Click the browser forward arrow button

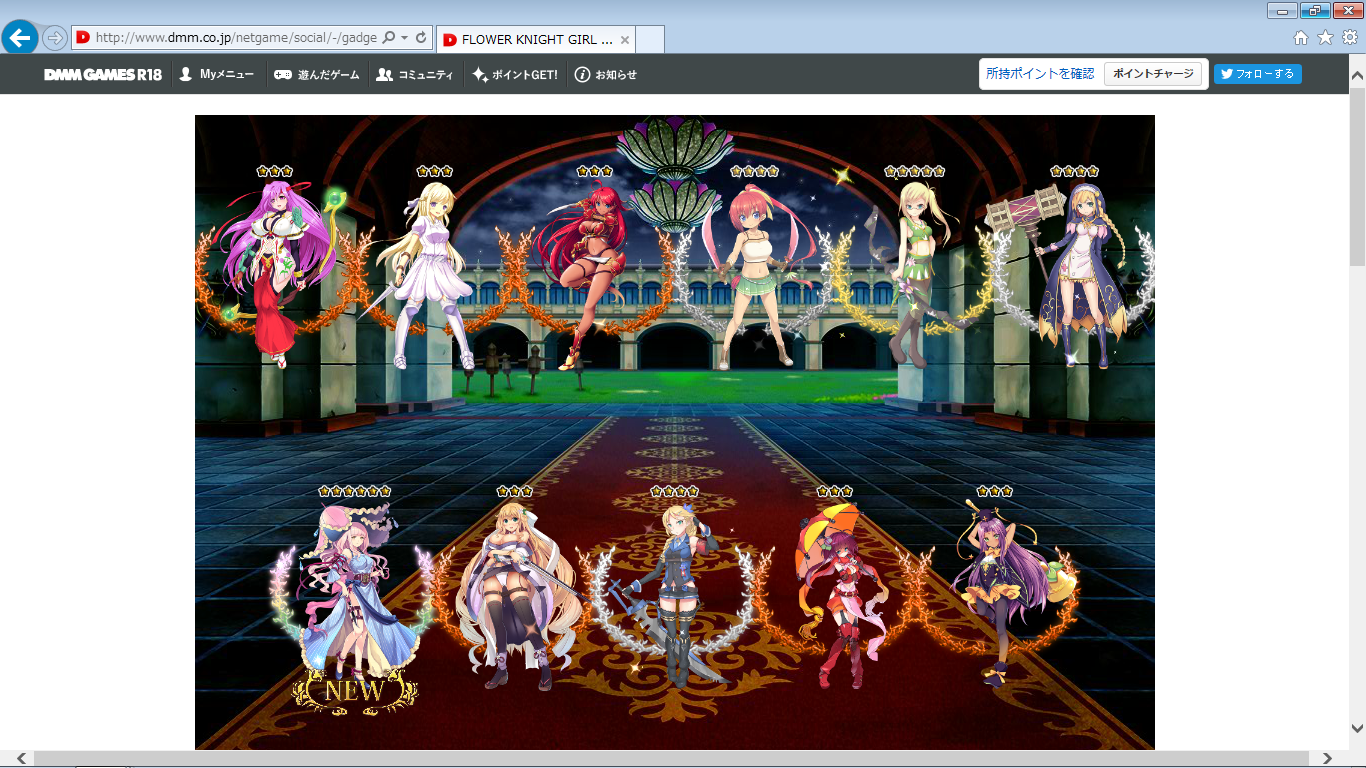[55, 38]
